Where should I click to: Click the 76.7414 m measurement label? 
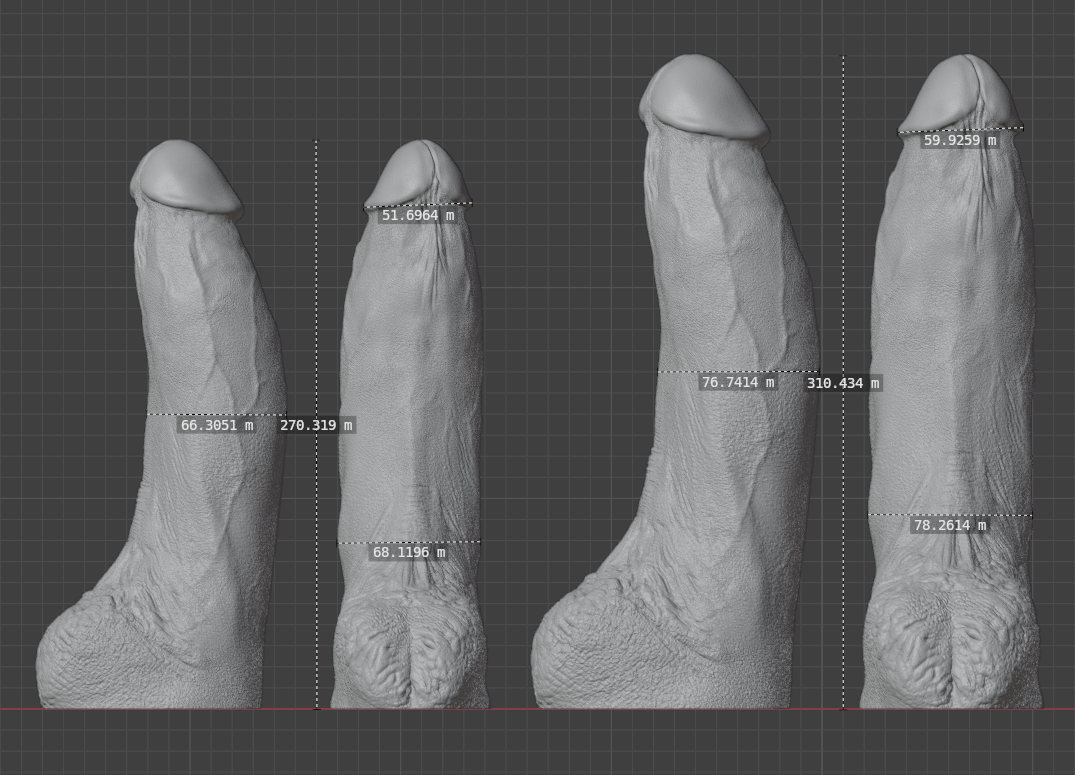(738, 382)
